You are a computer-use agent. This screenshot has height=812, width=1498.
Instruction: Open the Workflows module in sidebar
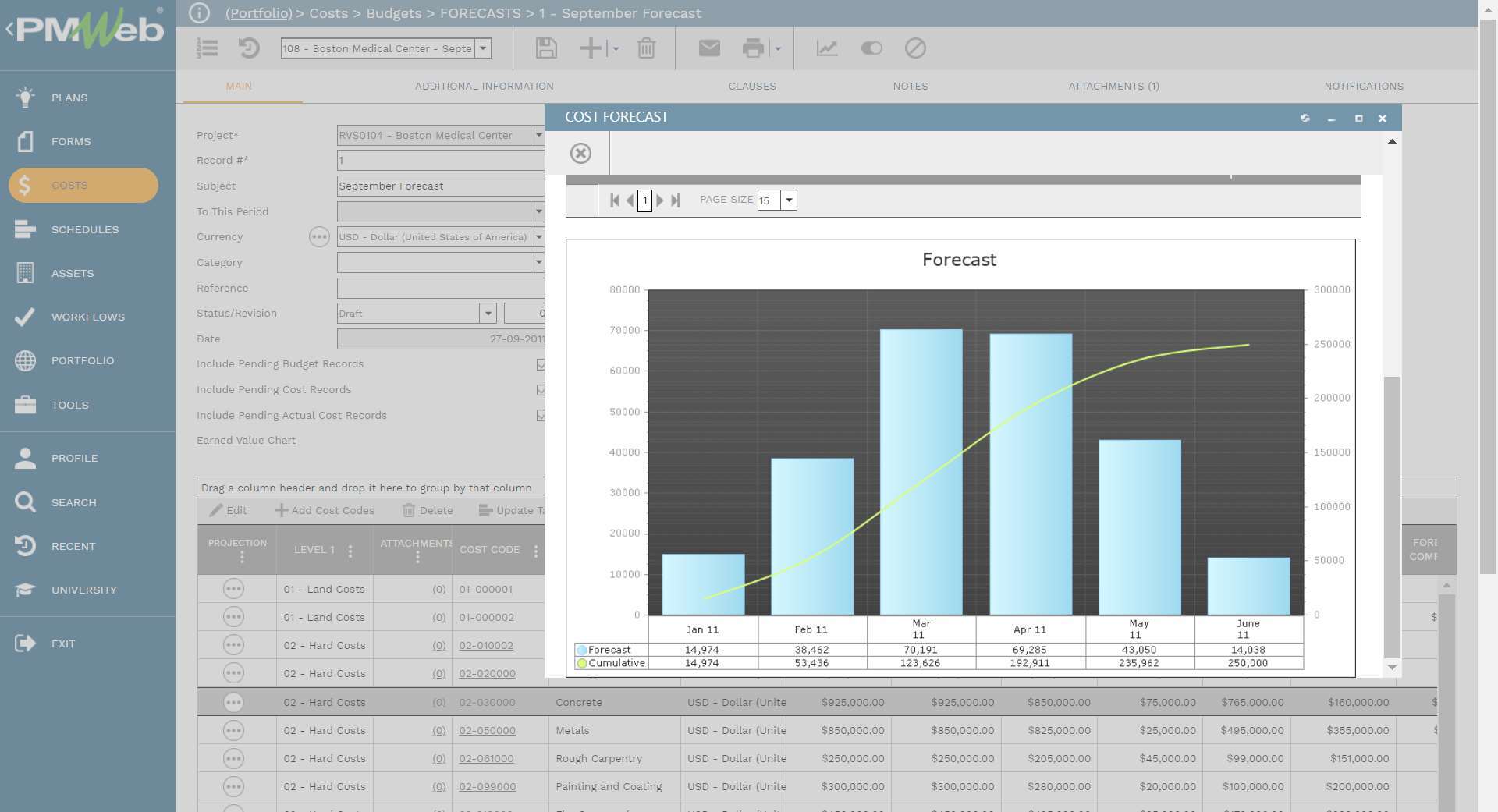pyautogui.click(x=87, y=317)
